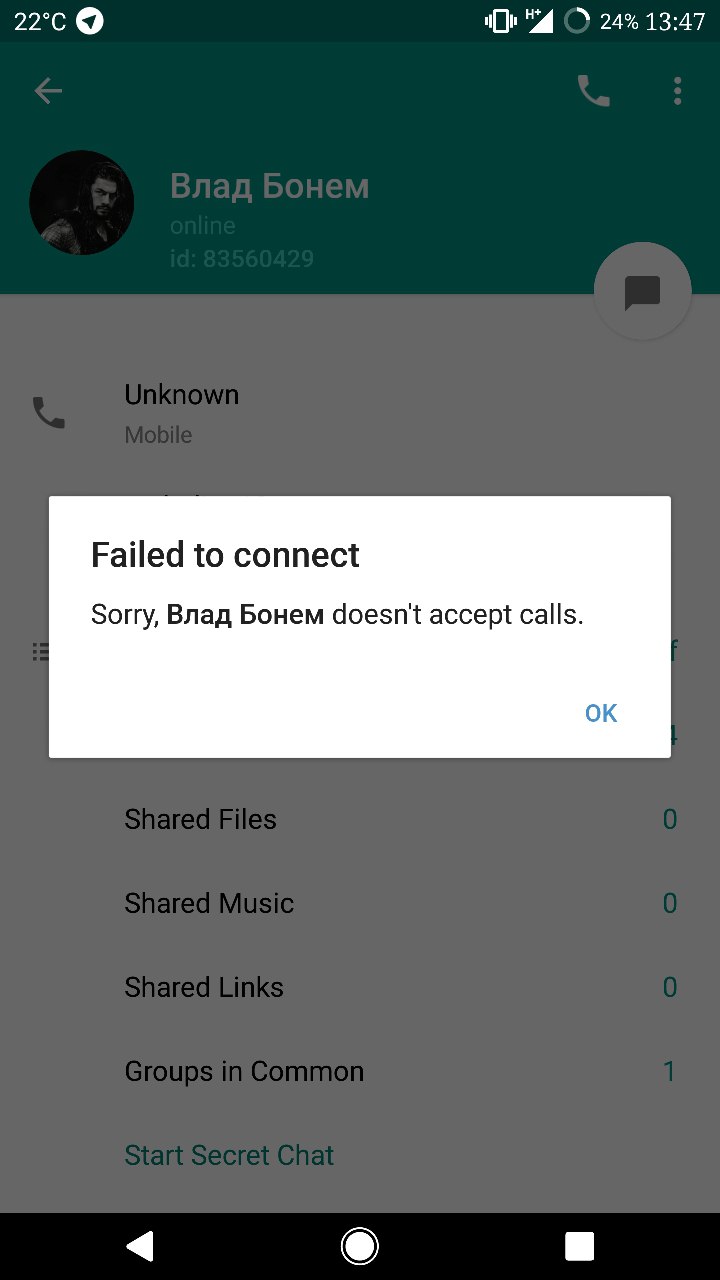Tap Android navigation Back triangle
Viewport: 720px width, 1280px height.
coord(140,1246)
